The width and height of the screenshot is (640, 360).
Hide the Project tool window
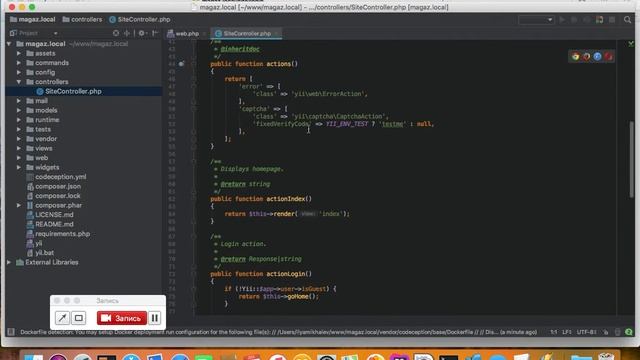point(155,33)
